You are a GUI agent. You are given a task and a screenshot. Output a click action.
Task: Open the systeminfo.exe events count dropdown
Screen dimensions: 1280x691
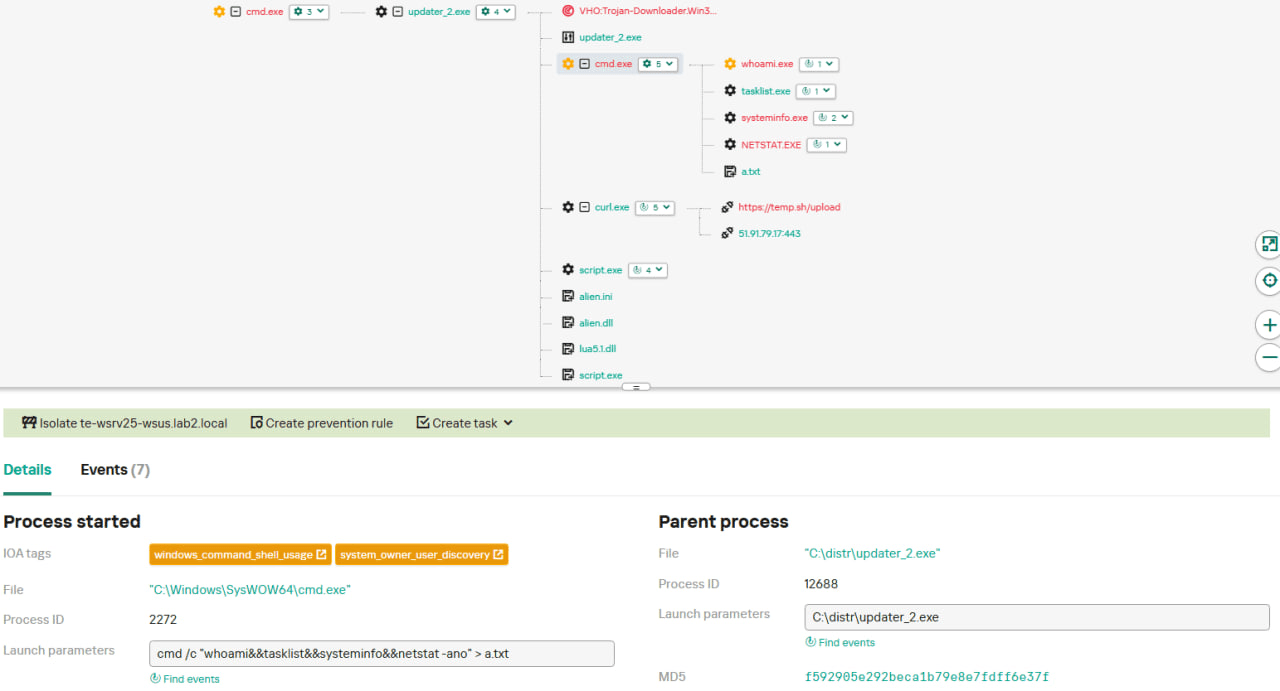click(832, 118)
